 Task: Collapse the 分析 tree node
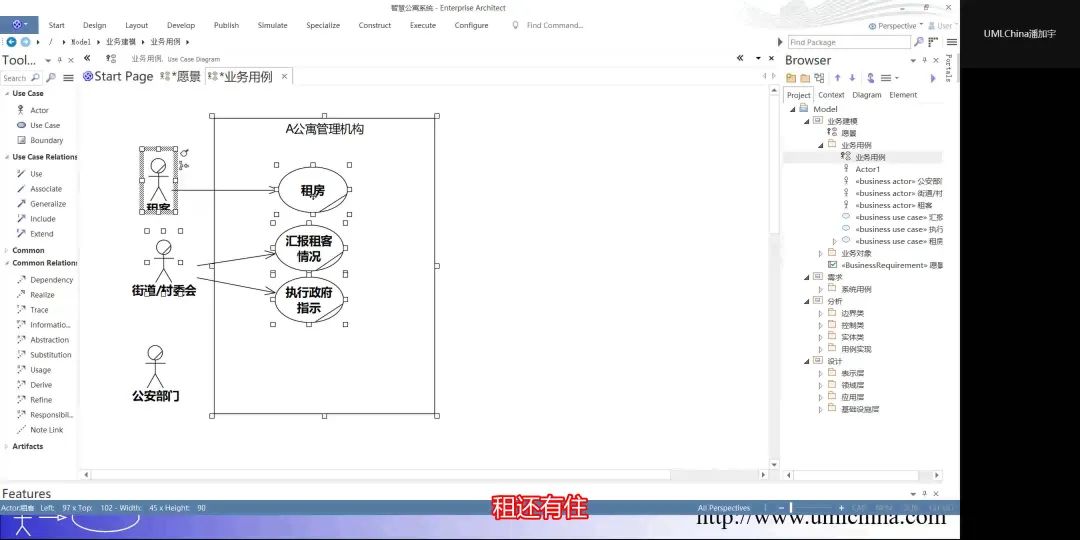coord(807,301)
